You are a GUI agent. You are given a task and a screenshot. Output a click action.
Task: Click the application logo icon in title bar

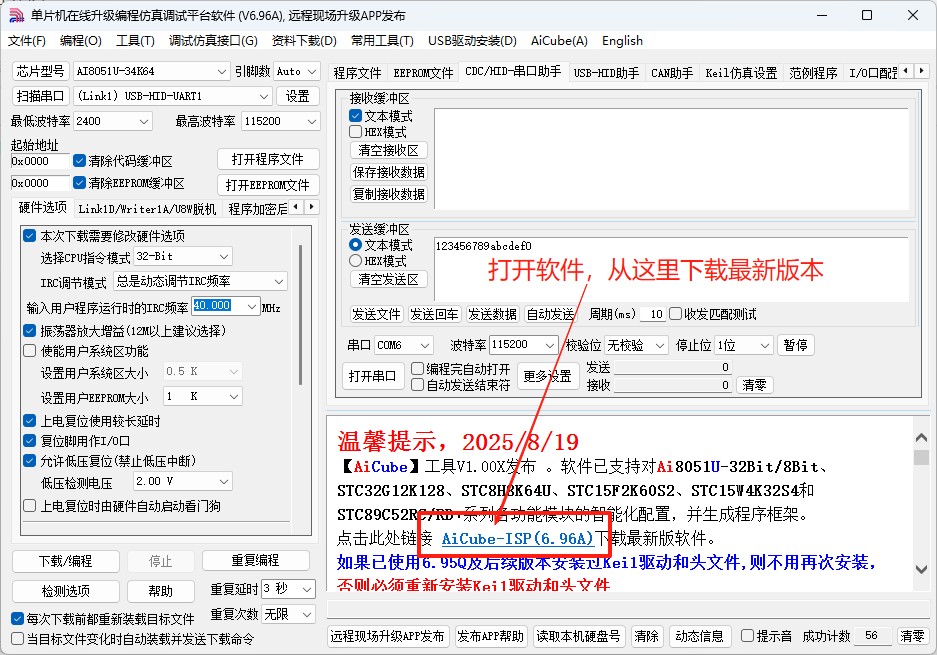[x=16, y=16]
